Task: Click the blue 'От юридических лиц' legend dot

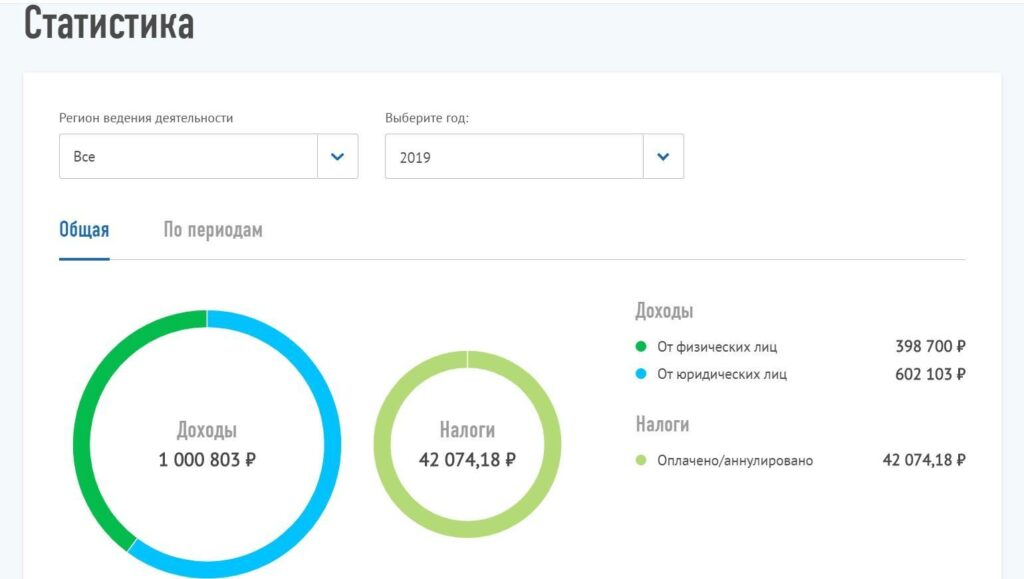Action: point(641,374)
